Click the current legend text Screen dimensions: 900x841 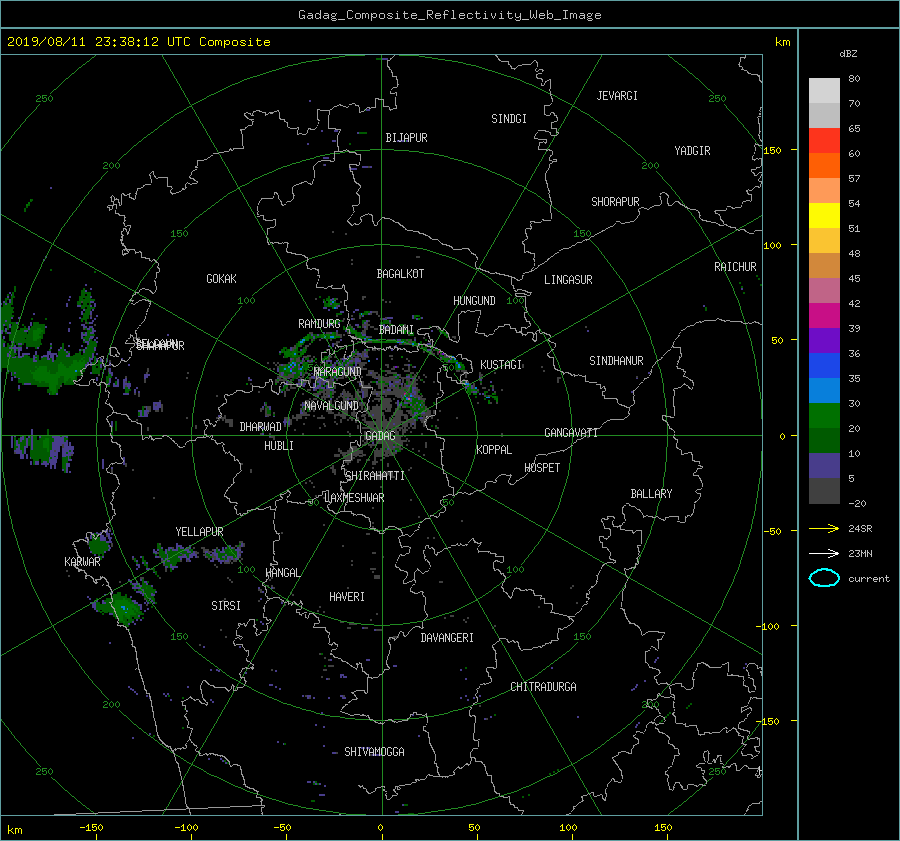pyautogui.click(x=869, y=579)
